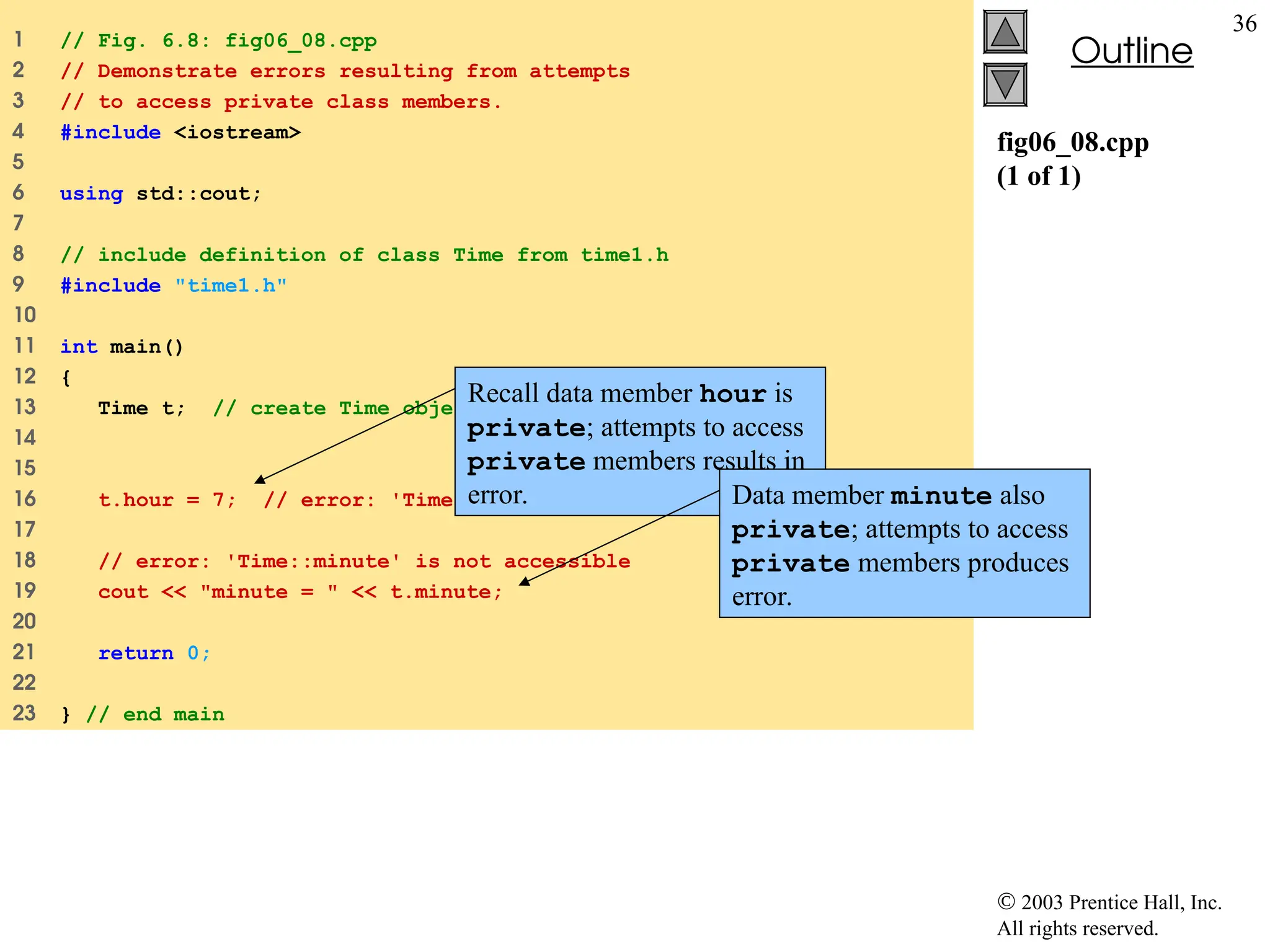Click comment 'include definition of class Time'
This screenshot has height=952, width=1270.
[x=365, y=255]
